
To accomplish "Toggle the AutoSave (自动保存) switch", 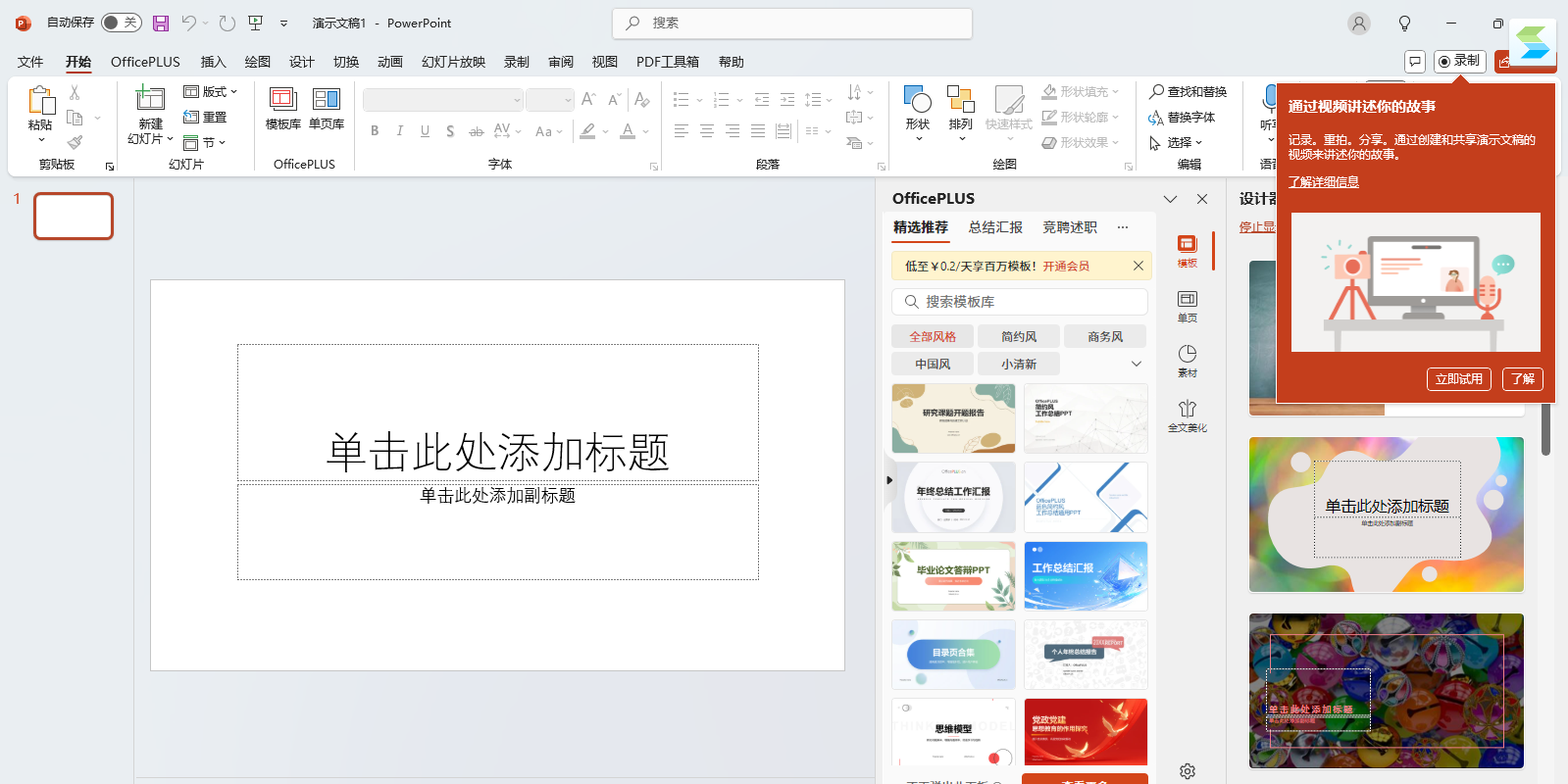I will pyautogui.click(x=122, y=23).
